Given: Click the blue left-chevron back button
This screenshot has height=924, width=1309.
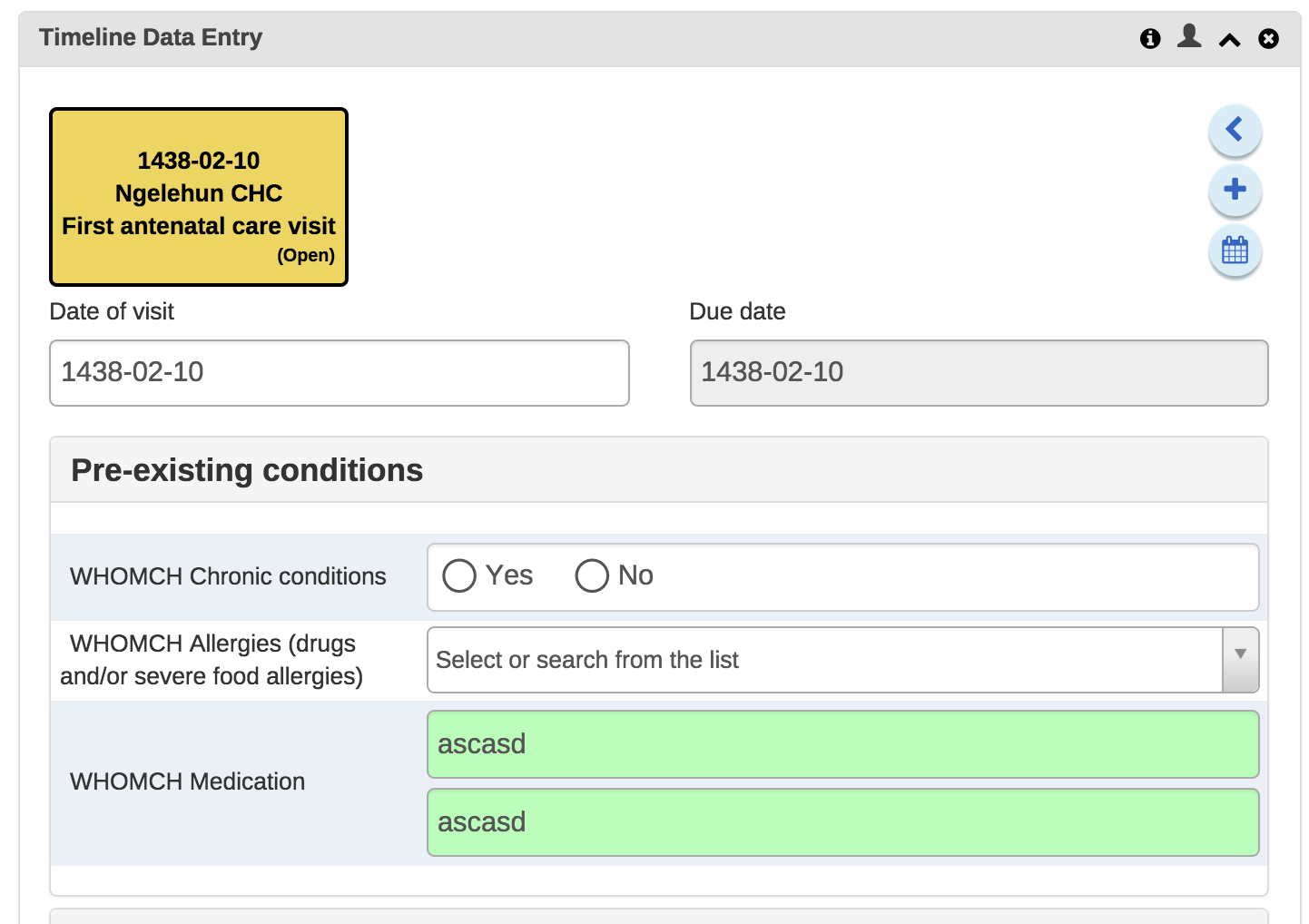Looking at the screenshot, I should tap(1235, 130).
